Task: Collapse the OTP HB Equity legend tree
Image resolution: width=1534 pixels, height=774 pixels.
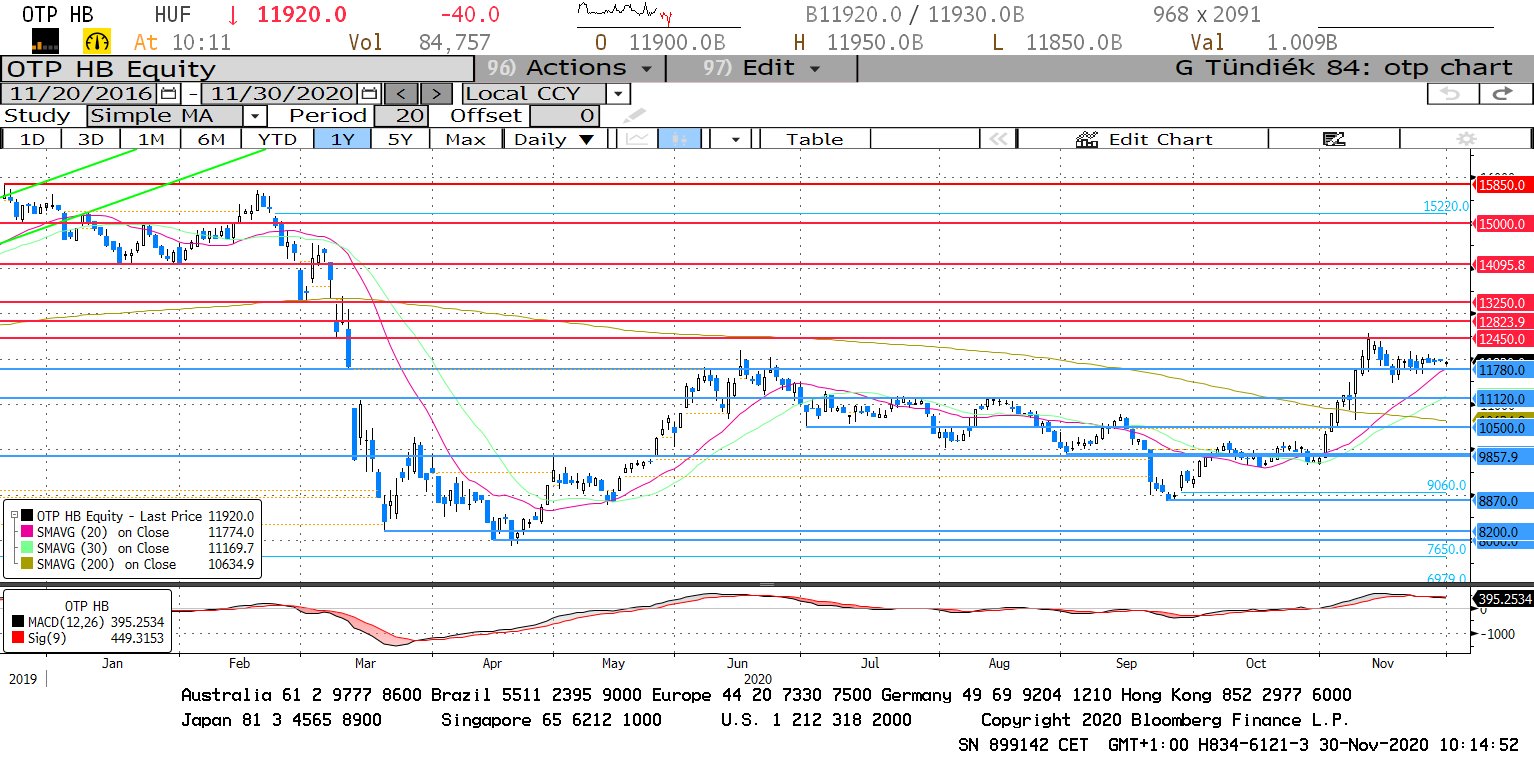Action: [x=14, y=516]
